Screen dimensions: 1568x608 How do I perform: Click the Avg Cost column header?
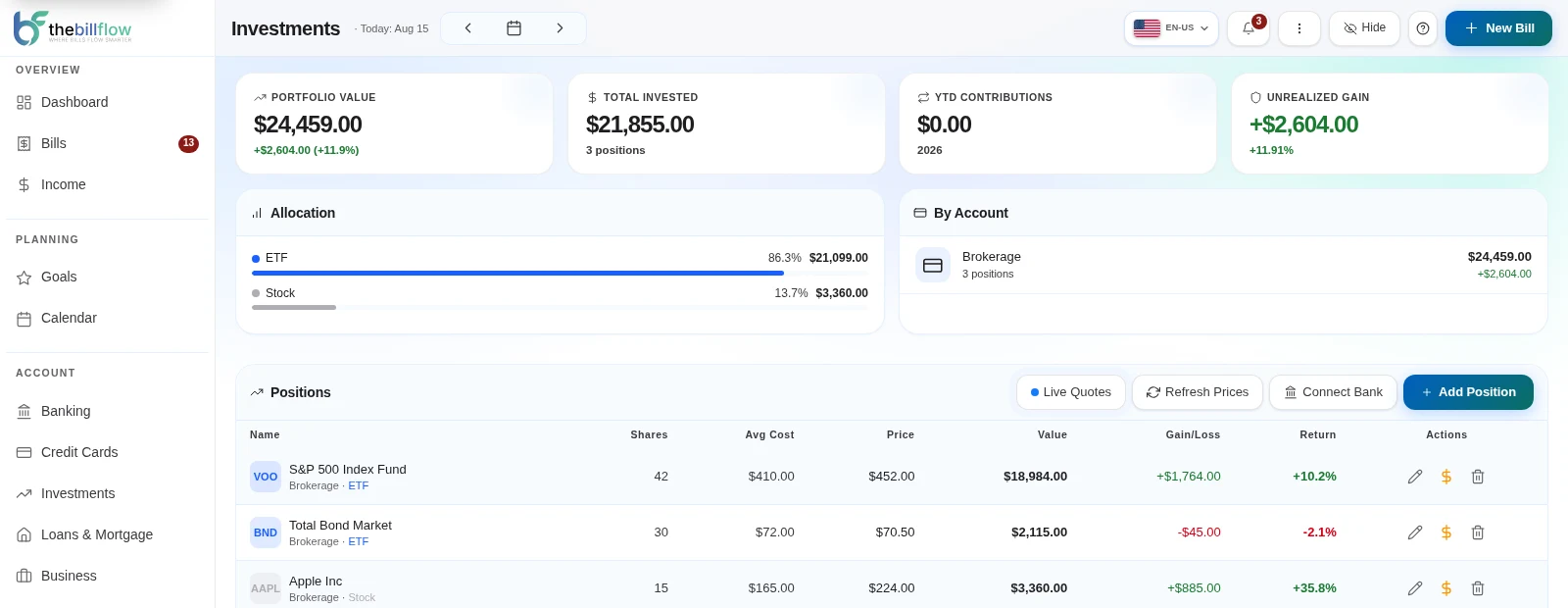[x=769, y=434]
